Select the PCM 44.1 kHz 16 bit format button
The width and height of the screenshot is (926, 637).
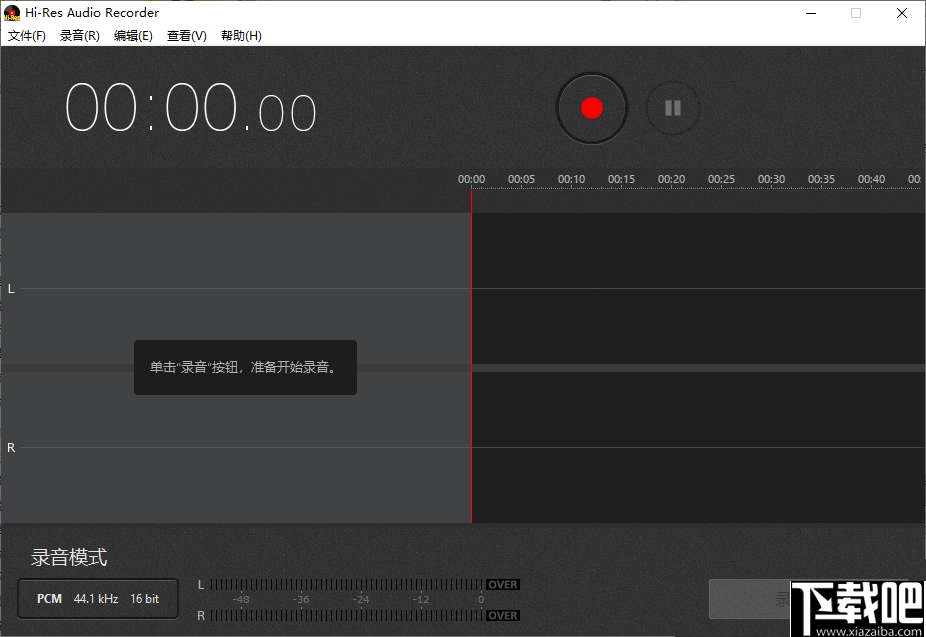(97, 598)
